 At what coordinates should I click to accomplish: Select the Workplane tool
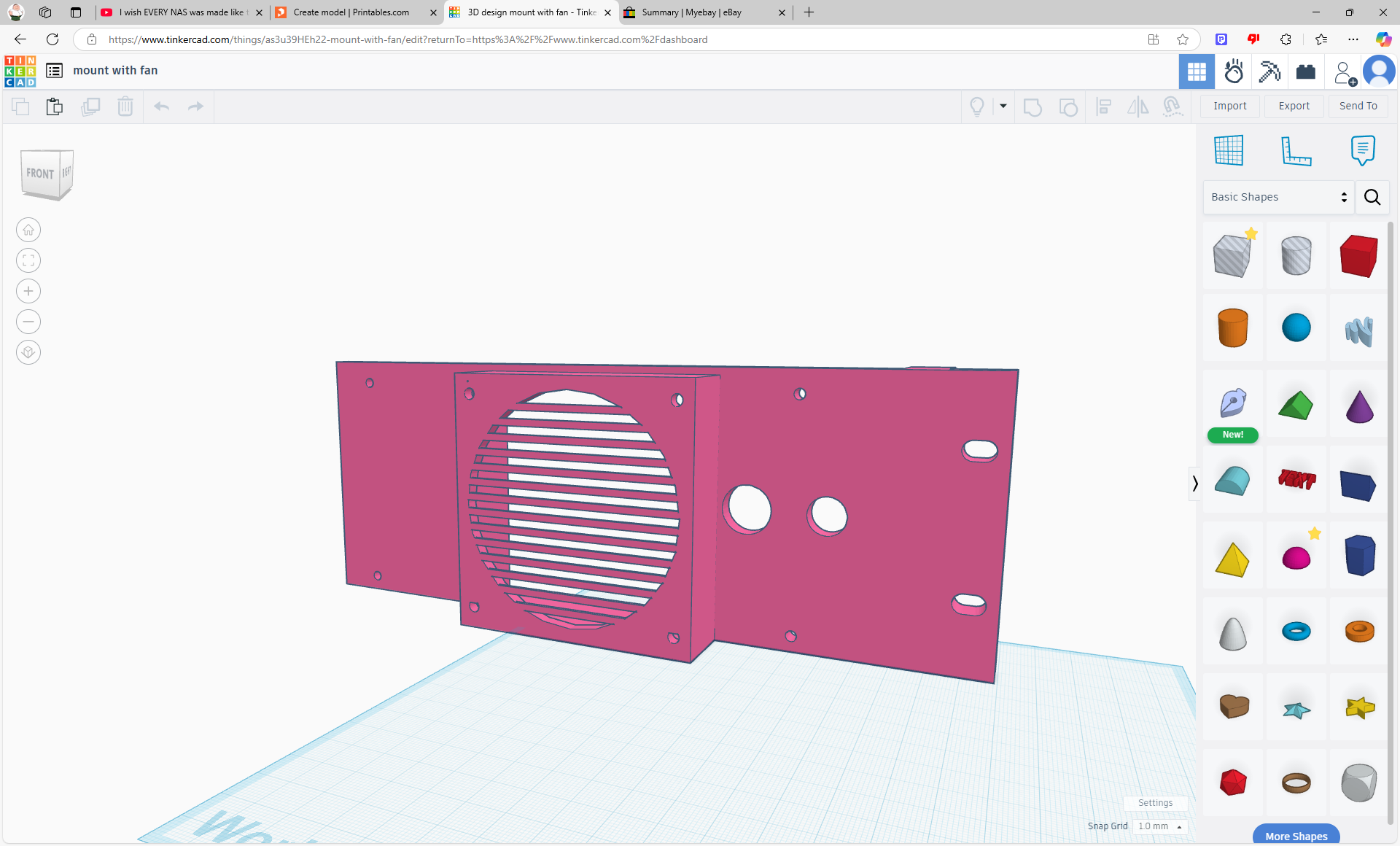coord(1229,150)
